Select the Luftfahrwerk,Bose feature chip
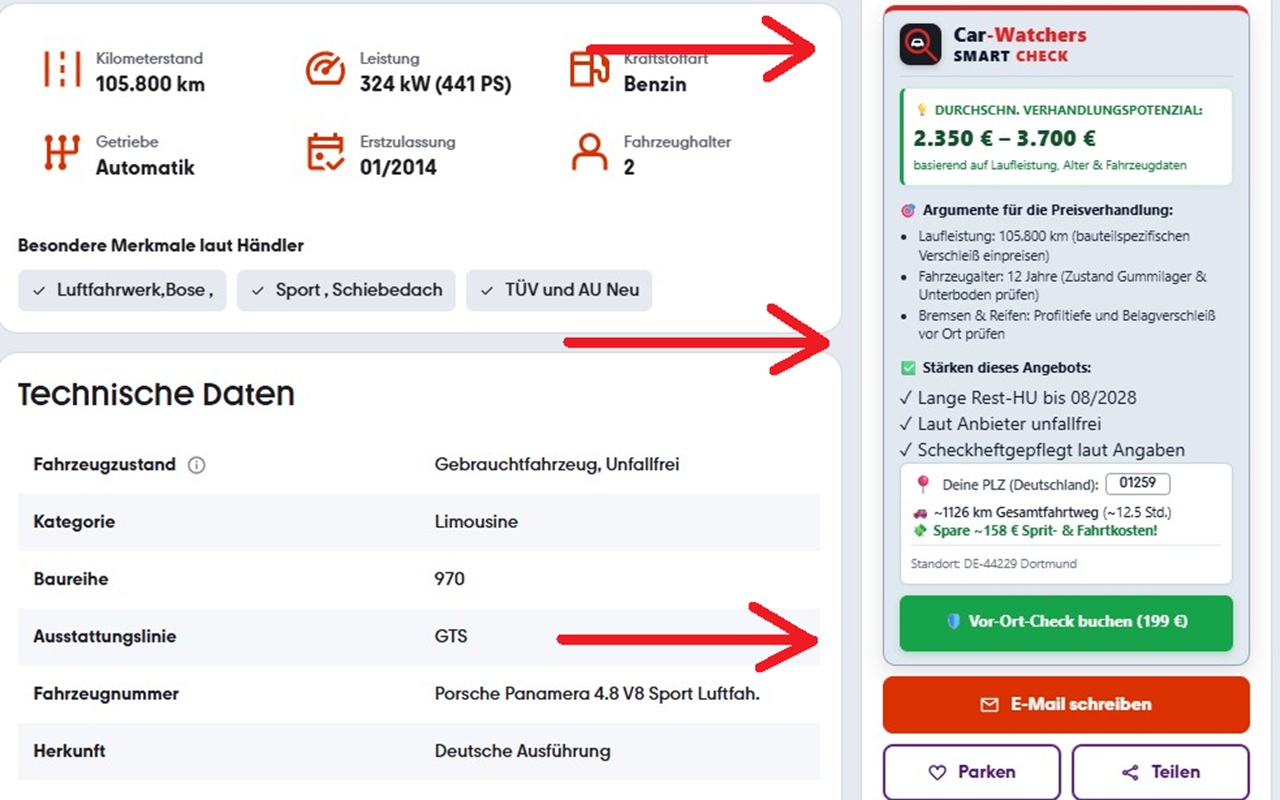1280x800 pixels. [x=122, y=290]
